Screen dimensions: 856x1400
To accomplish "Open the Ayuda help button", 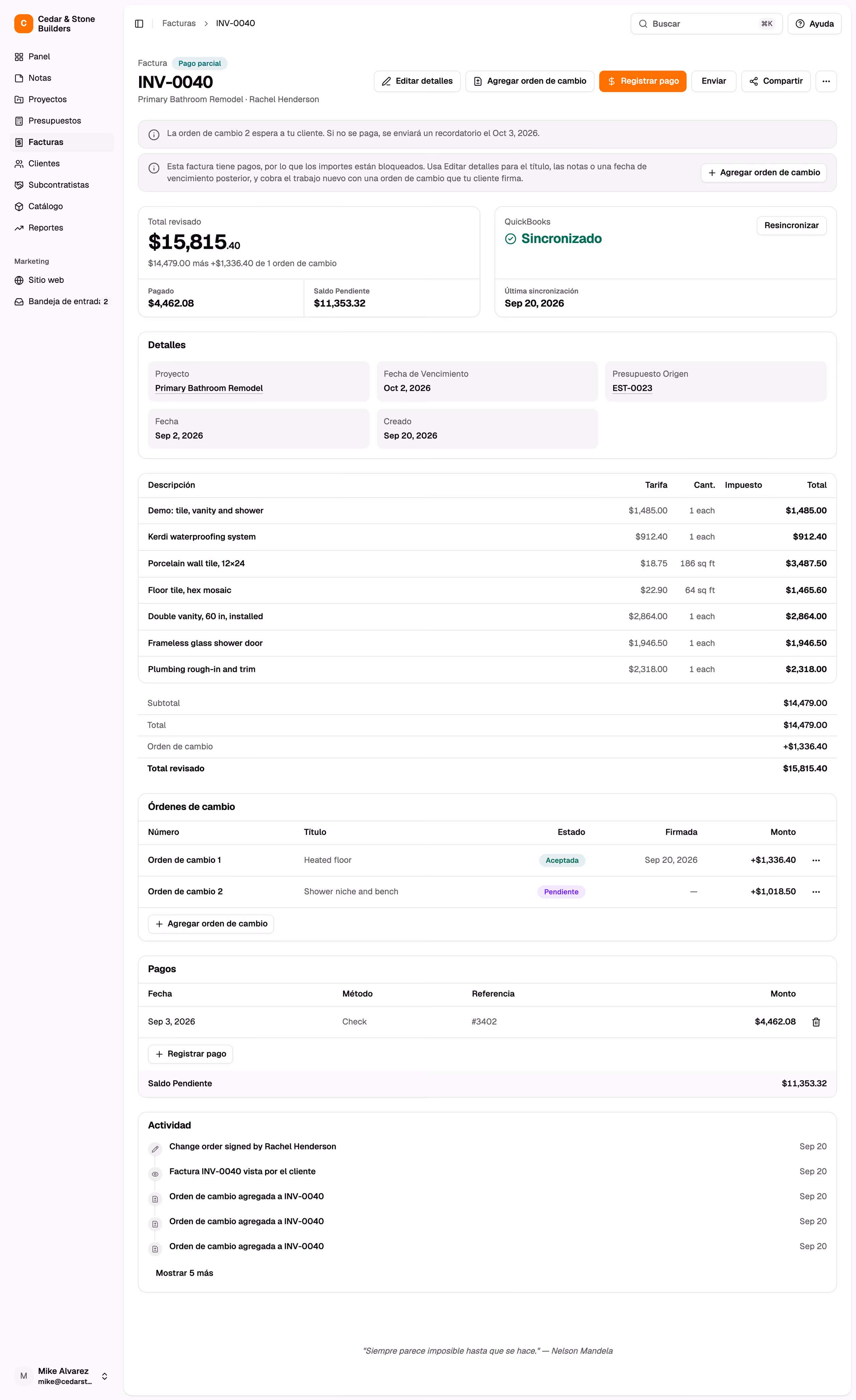I will (814, 24).
